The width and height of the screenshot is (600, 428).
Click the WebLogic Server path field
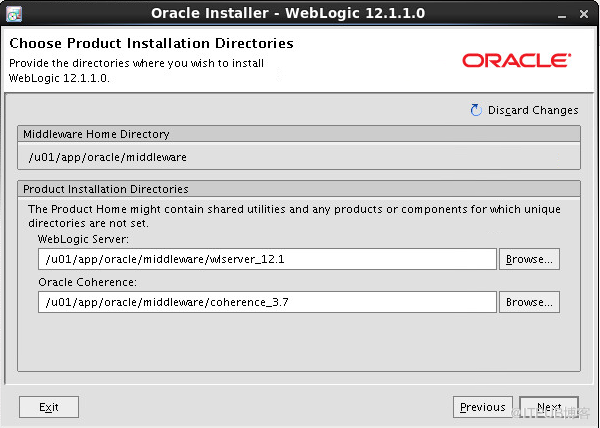267,259
